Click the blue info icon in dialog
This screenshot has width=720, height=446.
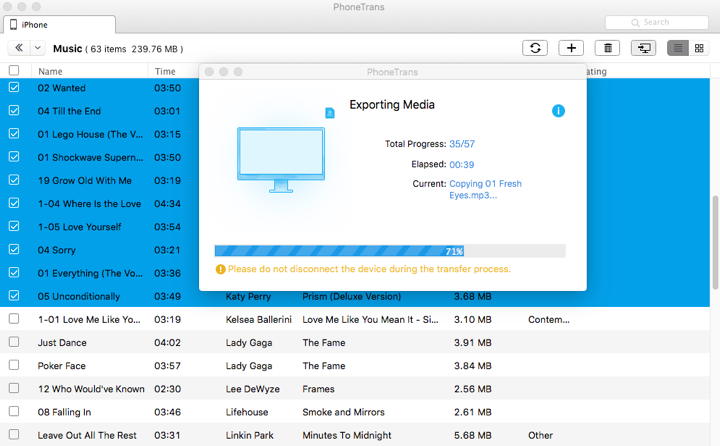[x=558, y=111]
